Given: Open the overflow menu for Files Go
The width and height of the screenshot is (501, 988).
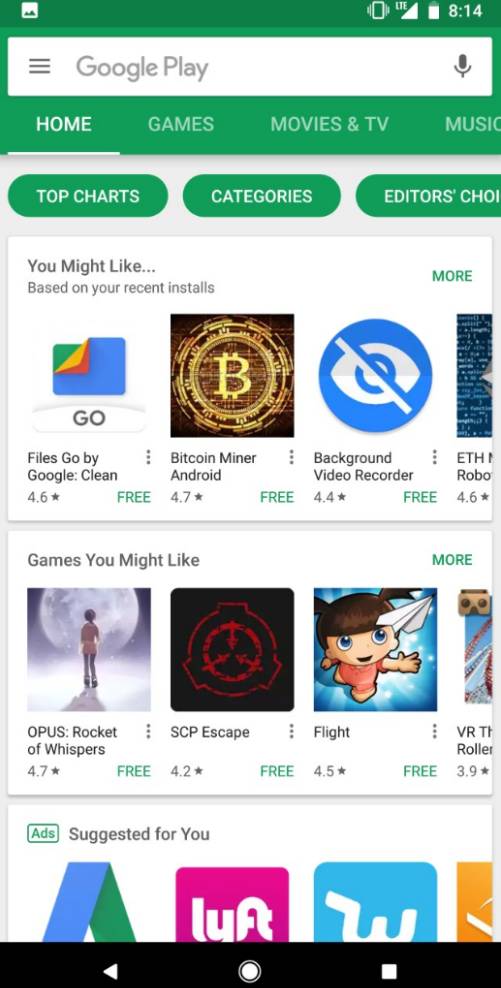Looking at the screenshot, I should 148,457.
